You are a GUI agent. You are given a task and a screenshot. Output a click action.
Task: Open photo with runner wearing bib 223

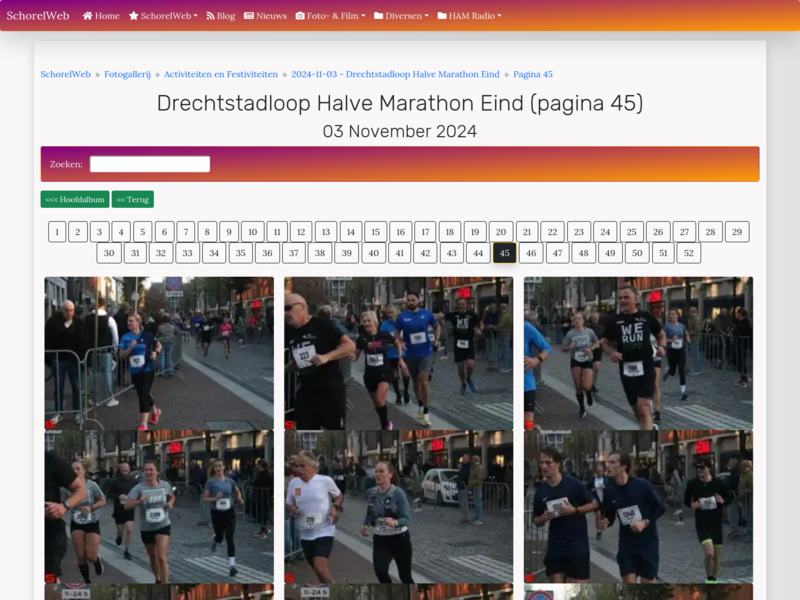click(x=398, y=353)
